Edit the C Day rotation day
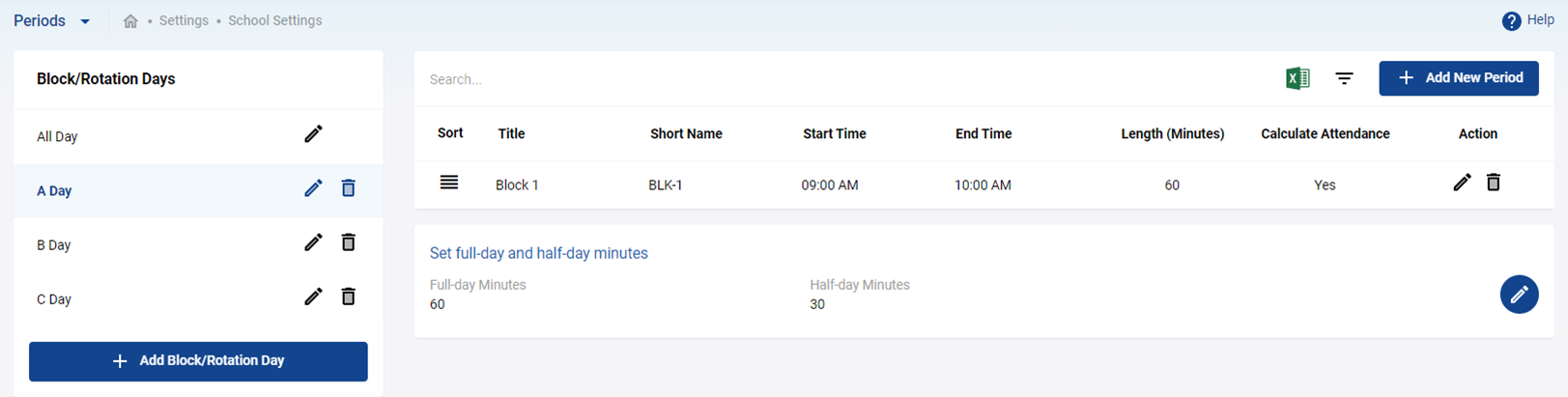1568x397 pixels. point(313,297)
